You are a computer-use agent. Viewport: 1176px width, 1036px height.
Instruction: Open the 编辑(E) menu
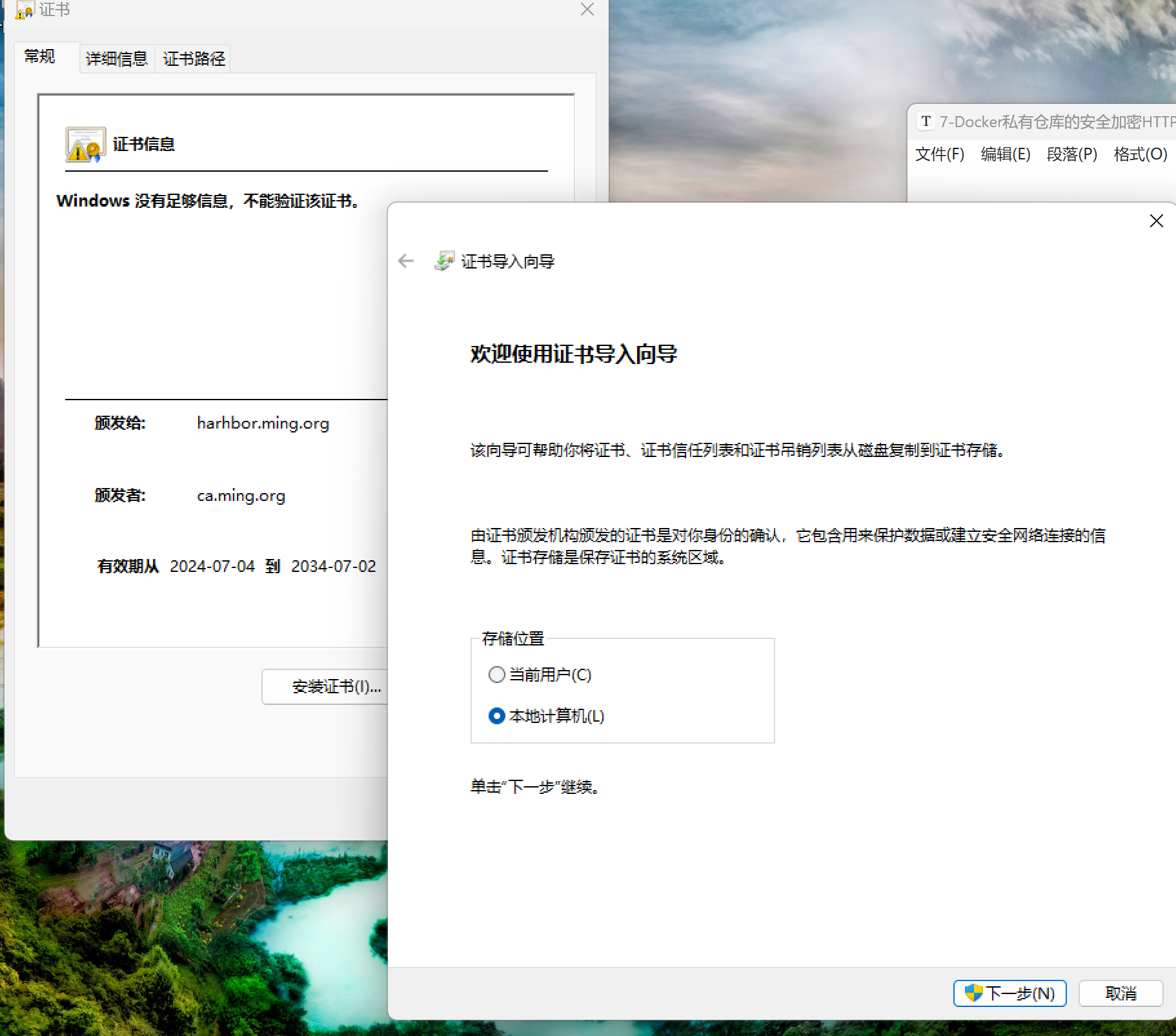click(x=1006, y=154)
